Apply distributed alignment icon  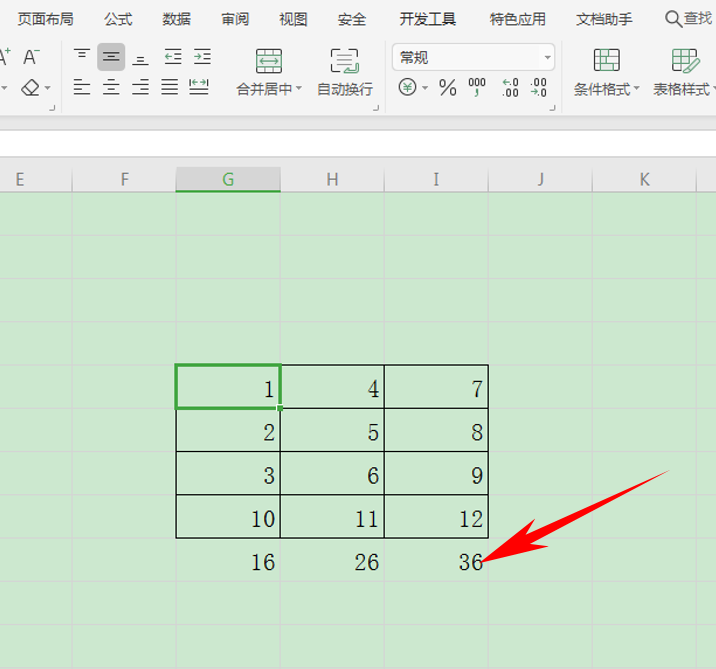pyautogui.click(x=199, y=87)
